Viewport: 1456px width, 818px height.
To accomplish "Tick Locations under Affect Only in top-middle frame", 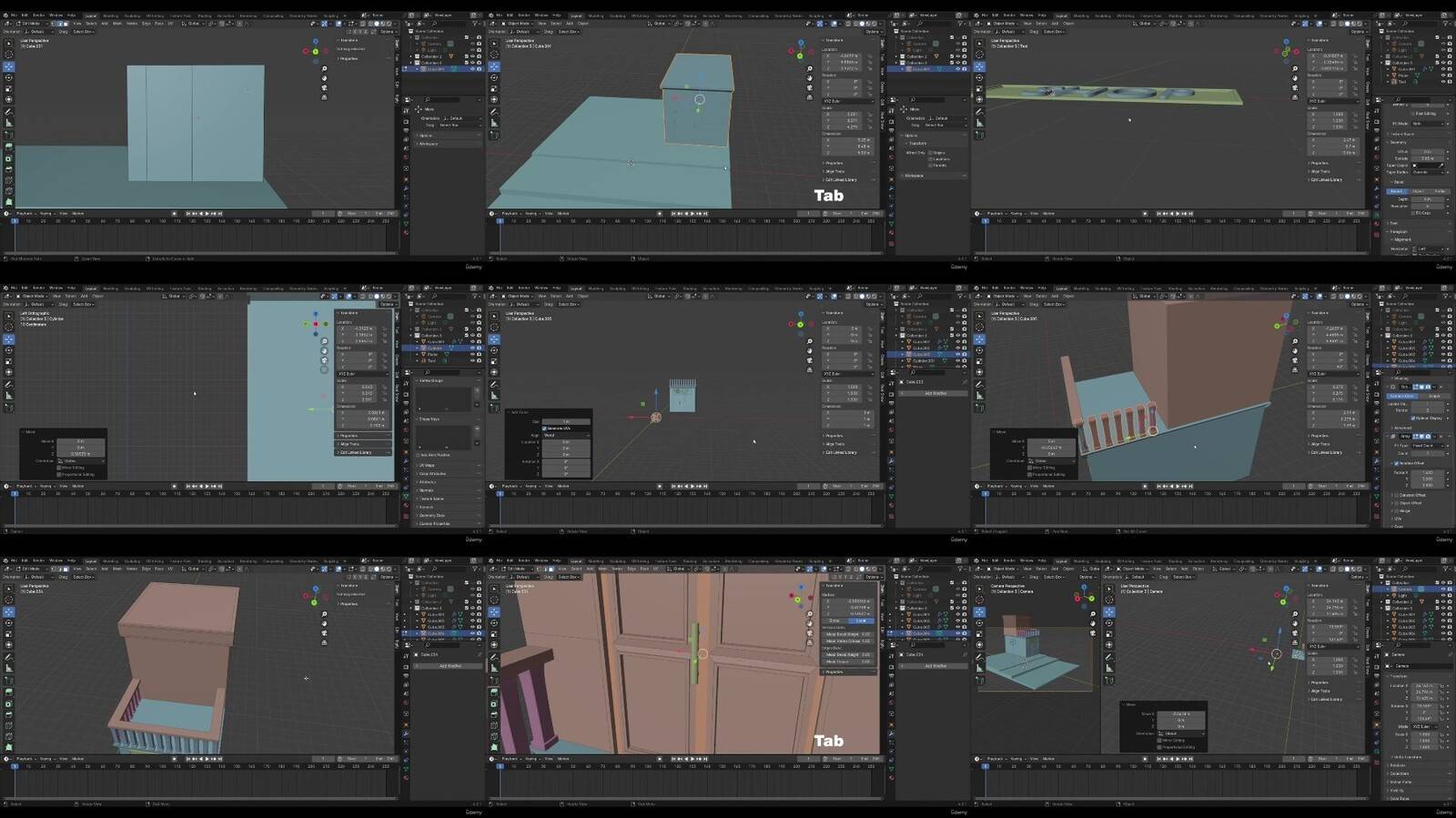I will (931, 159).
